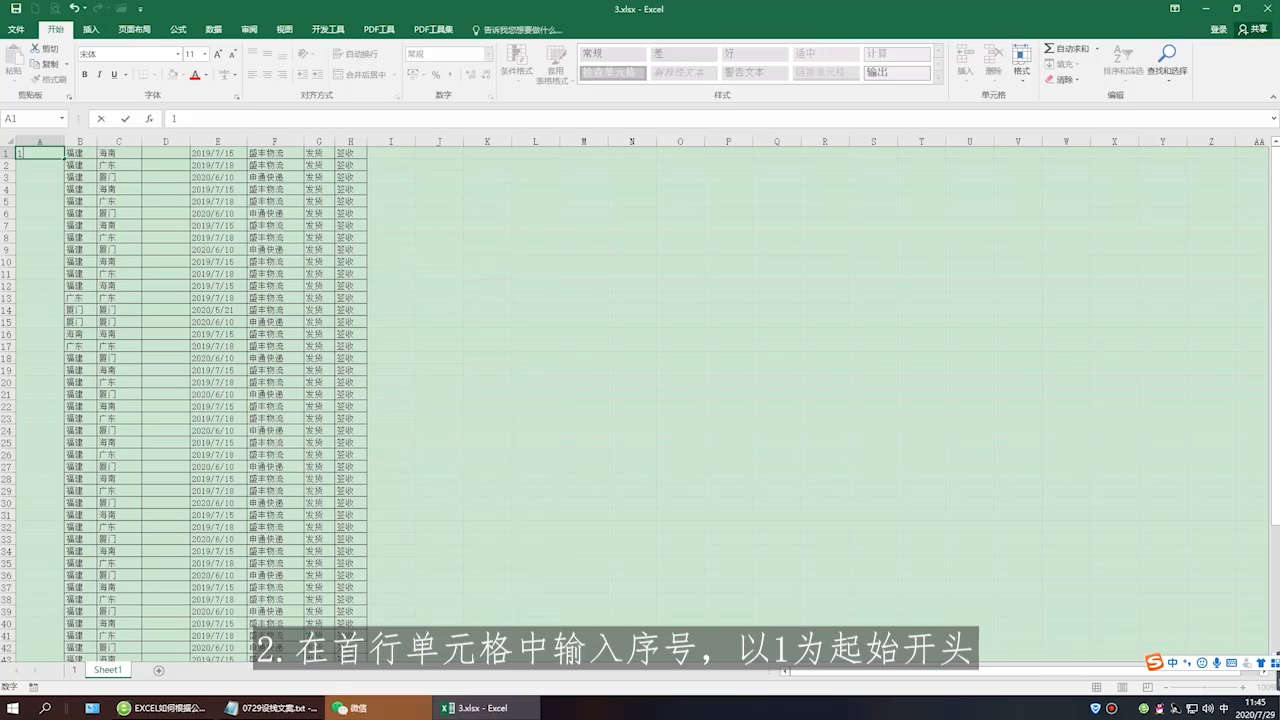Toggle Bold formatting
Viewport: 1280px width, 720px height.
point(84,75)
